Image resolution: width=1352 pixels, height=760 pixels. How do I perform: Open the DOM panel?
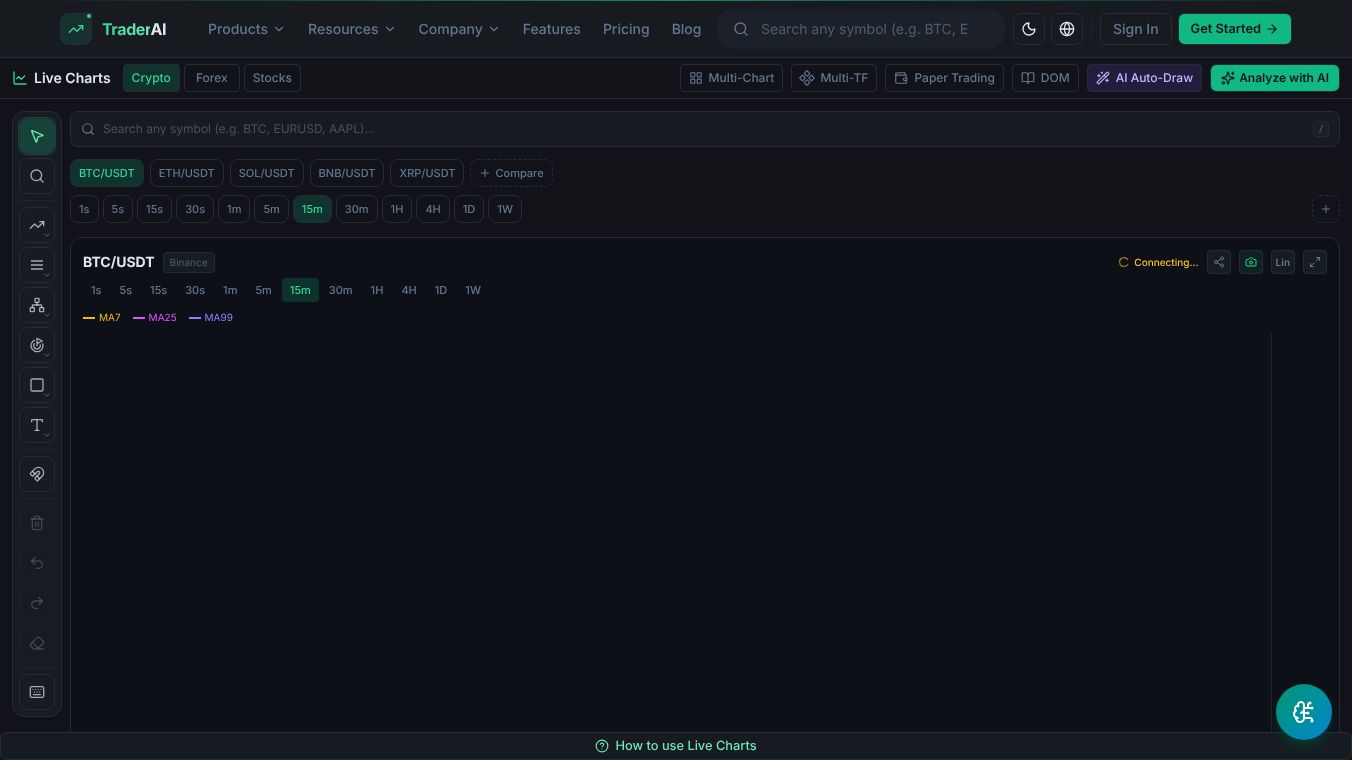(1045, 78)
